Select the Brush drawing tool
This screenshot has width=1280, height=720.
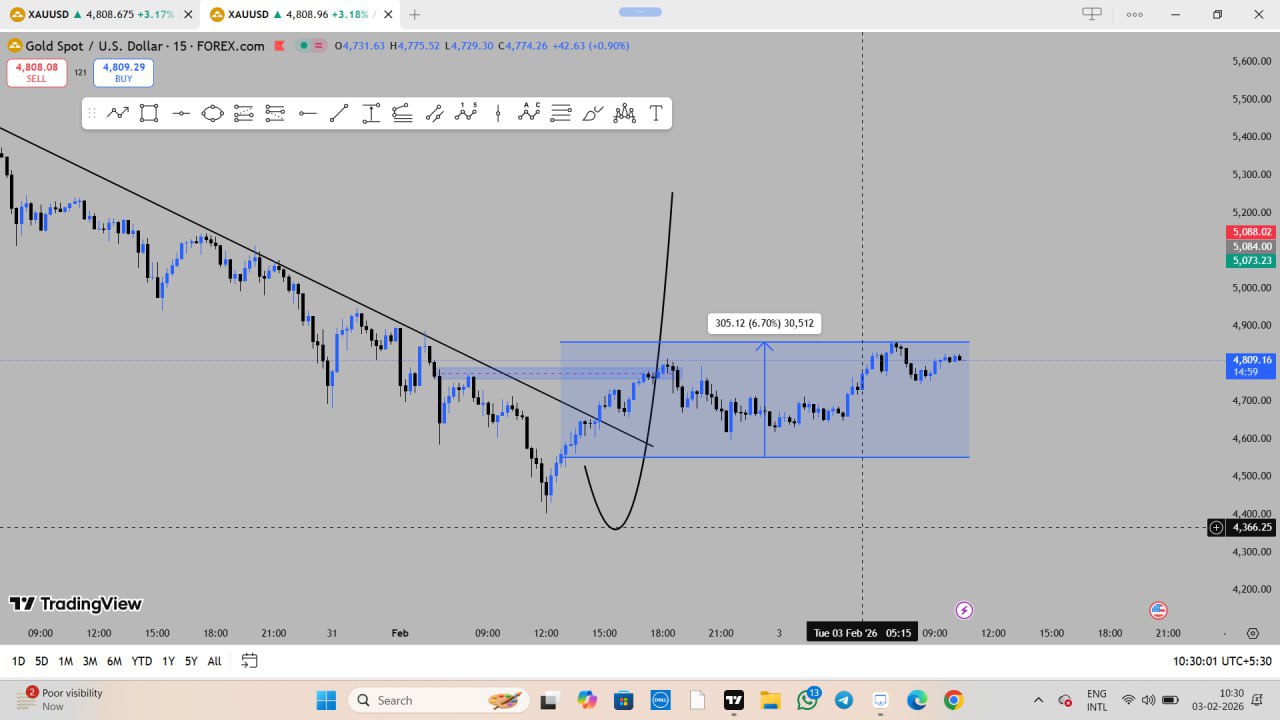point(593,113)
